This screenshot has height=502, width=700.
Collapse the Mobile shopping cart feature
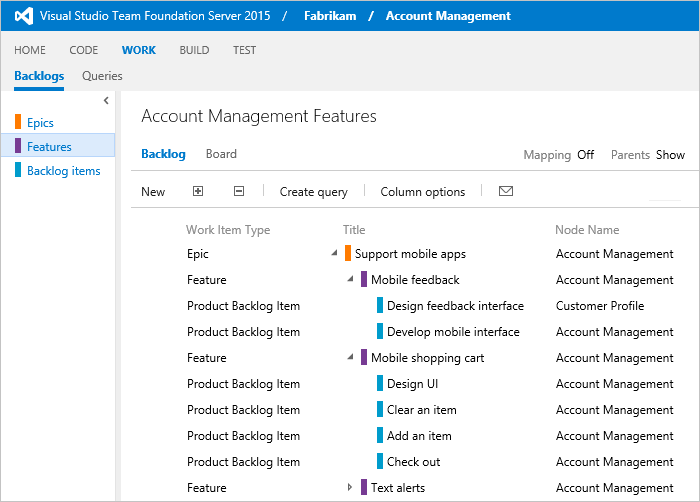pyautogui.click(x=350, y=357)
